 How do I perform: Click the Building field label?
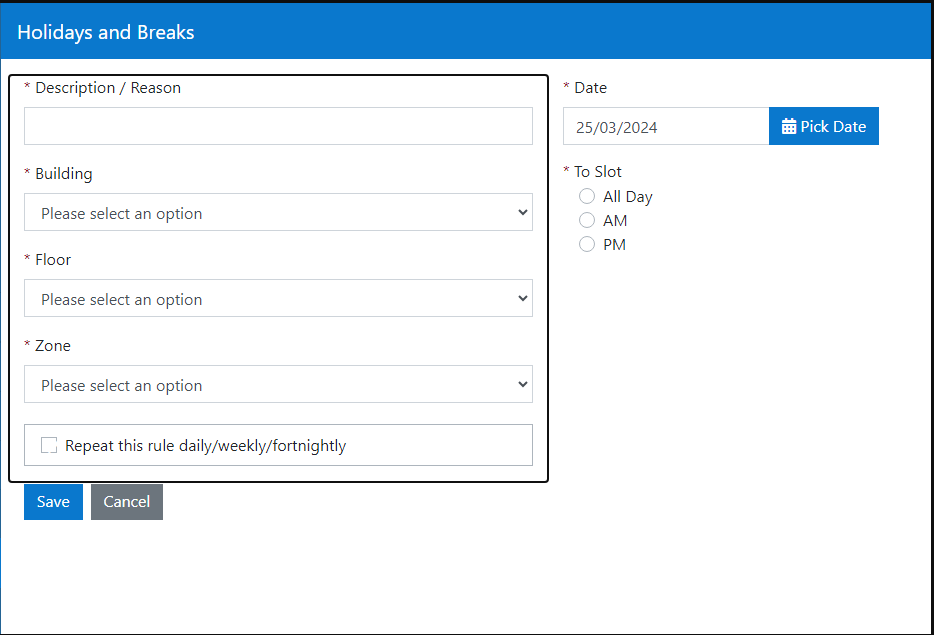(64, 174)
